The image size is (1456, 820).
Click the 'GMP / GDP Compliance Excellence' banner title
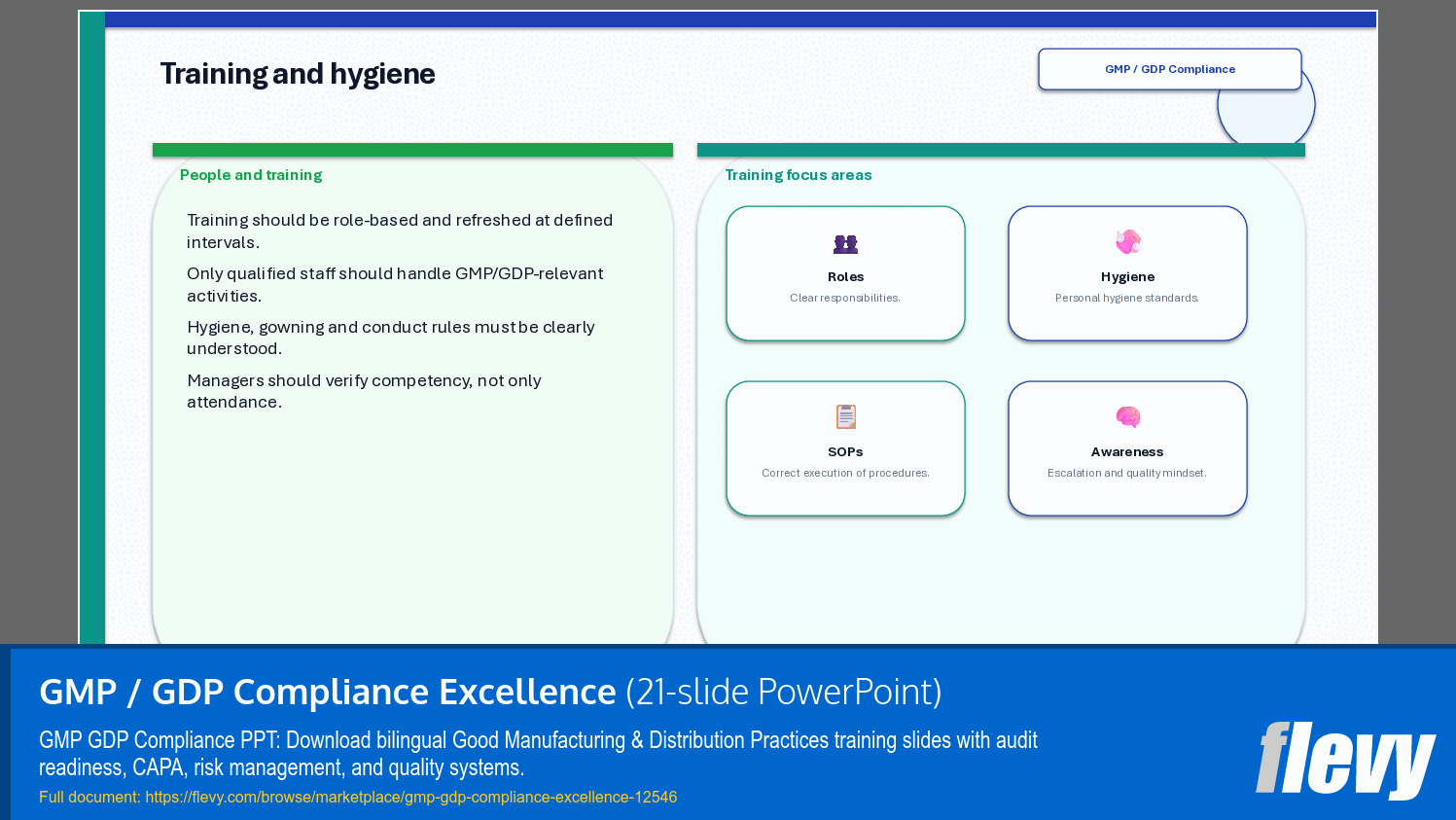click(x=327, y=692)
